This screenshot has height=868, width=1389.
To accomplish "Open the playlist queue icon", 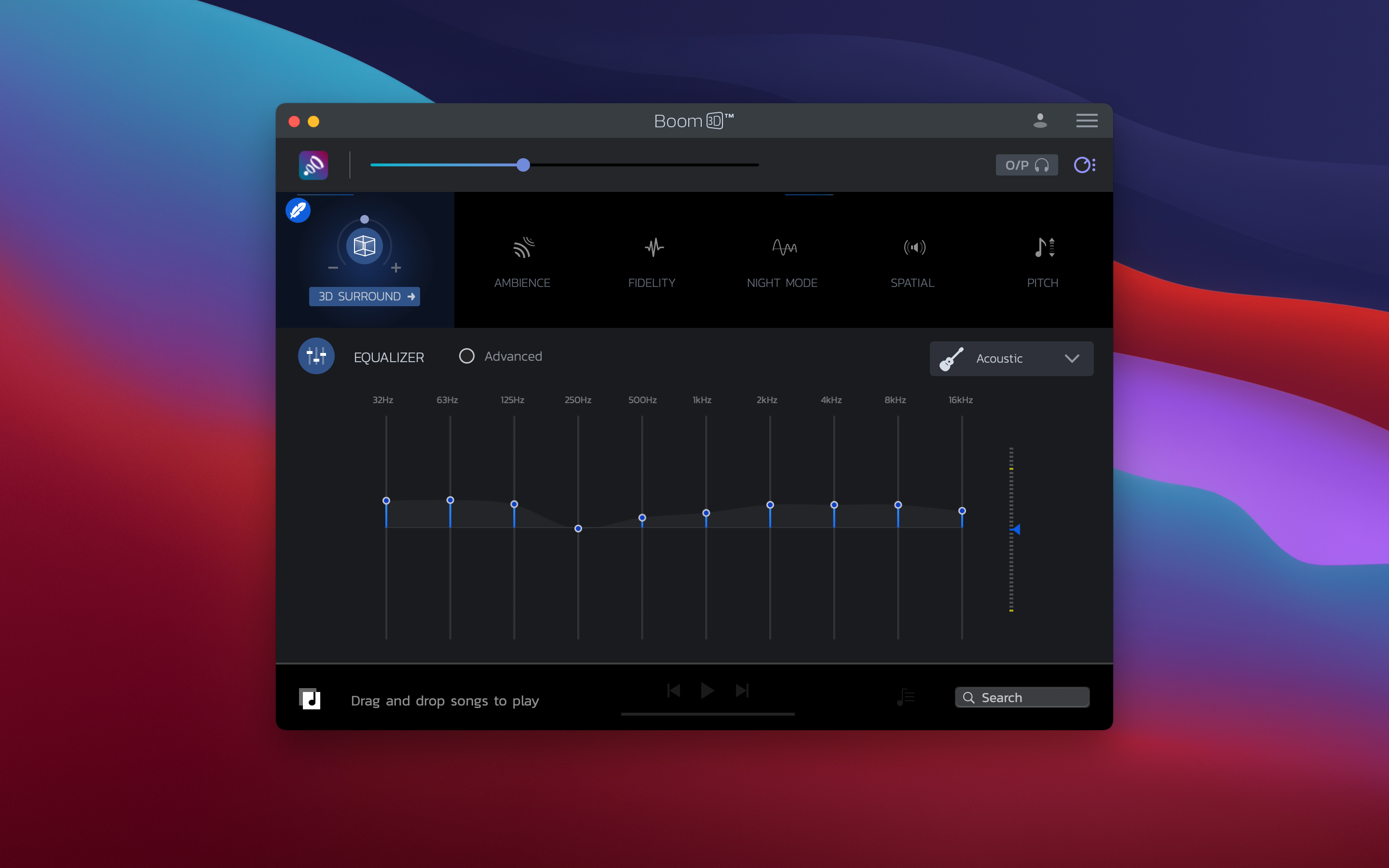I will coord(906,697).
